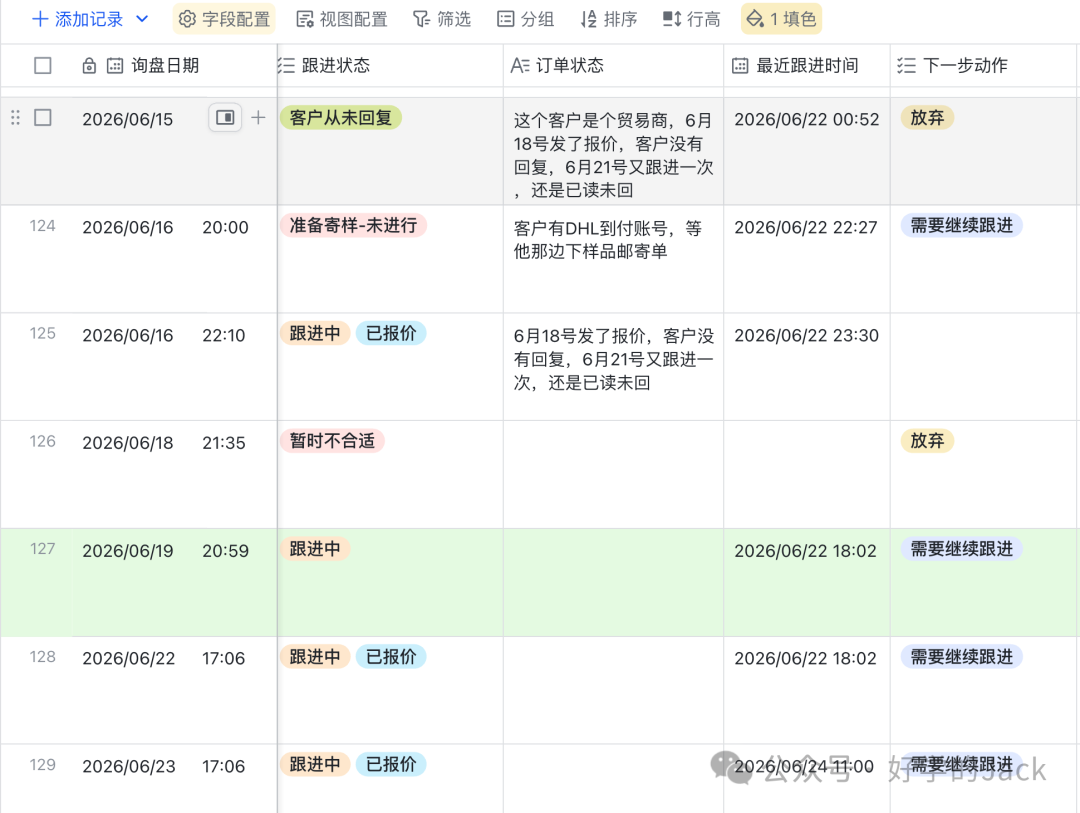Open the dropdown arrow next to 添加记录

pyautogui.click(x=142, y=19)
